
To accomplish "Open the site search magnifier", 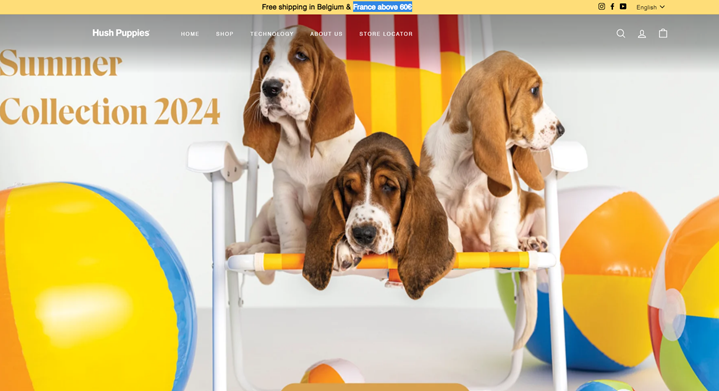I will pyautogui.click(x=620, y=33).
